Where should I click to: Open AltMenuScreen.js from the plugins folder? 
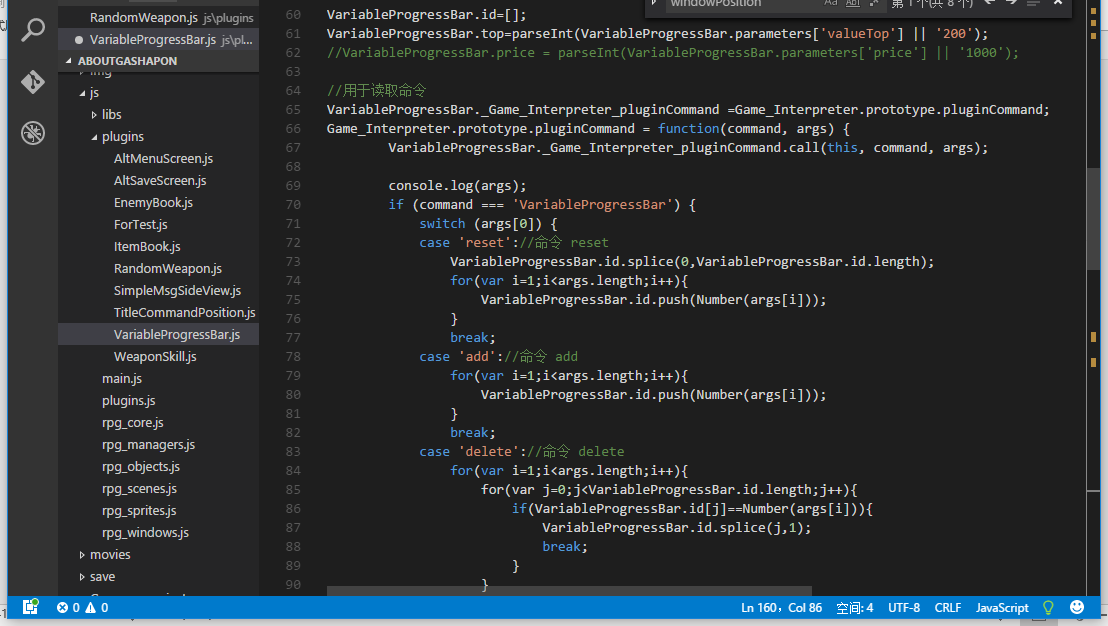[x=163, y=159]
